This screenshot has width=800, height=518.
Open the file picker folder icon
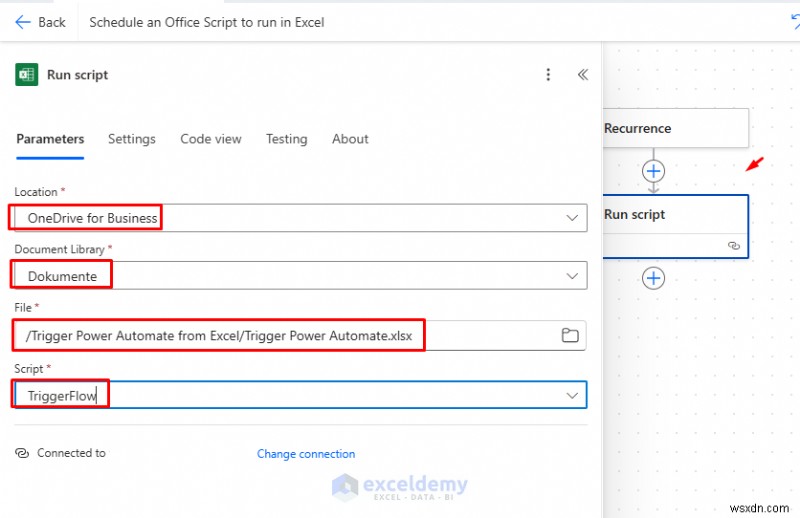(570, 335)
